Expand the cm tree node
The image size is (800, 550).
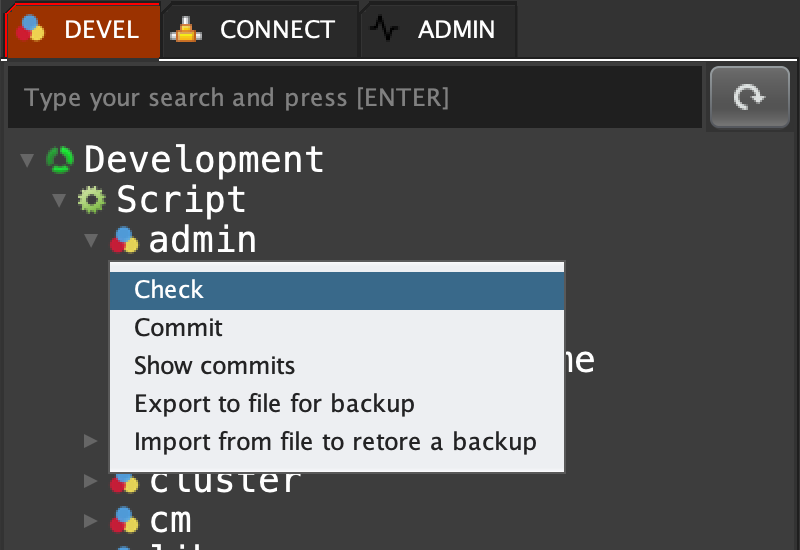click(x=91, y=520)
